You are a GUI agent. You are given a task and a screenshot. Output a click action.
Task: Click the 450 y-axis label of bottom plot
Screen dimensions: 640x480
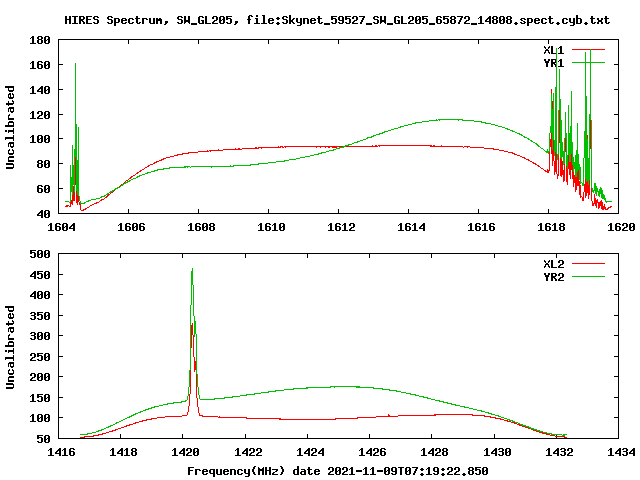tap(40, 275)
